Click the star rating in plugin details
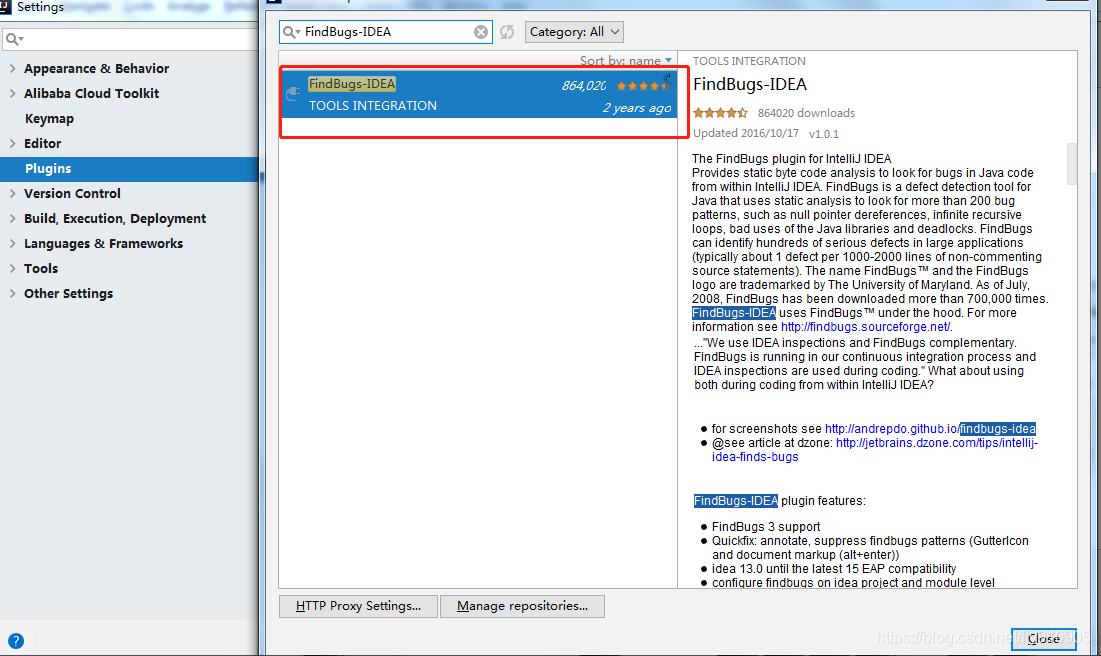This screenshot has width=1101, height=656. point(720,113)
